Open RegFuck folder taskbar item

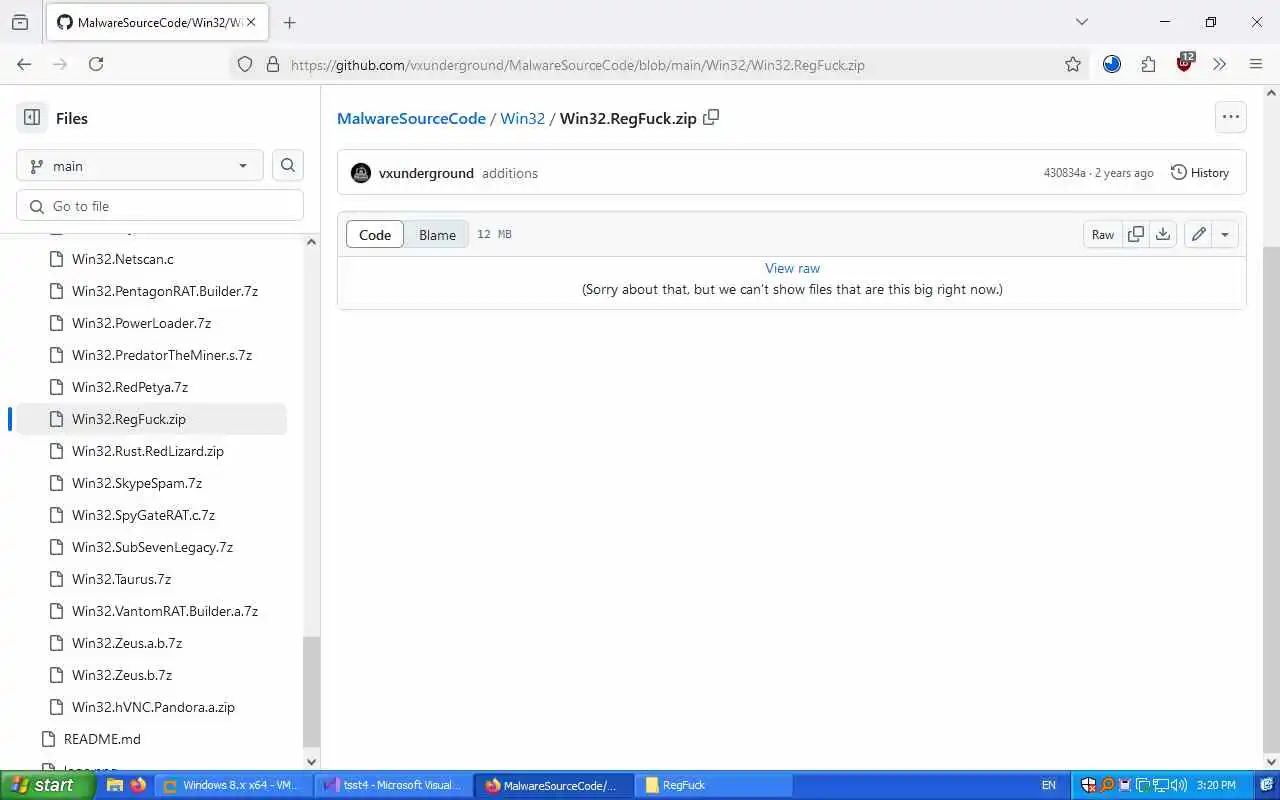click(714, 785)
